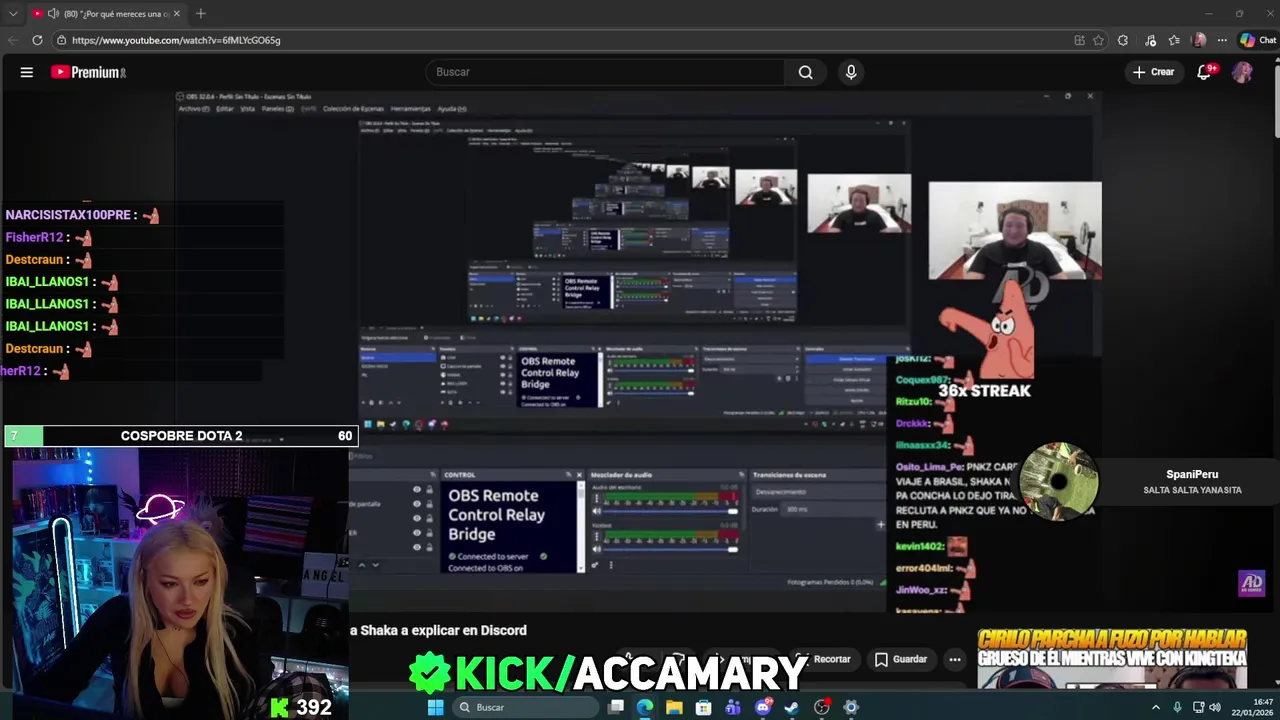The image size is (1280, 720).
Task: Start voice search with microphone icon
Action: [x=851, y=72]
